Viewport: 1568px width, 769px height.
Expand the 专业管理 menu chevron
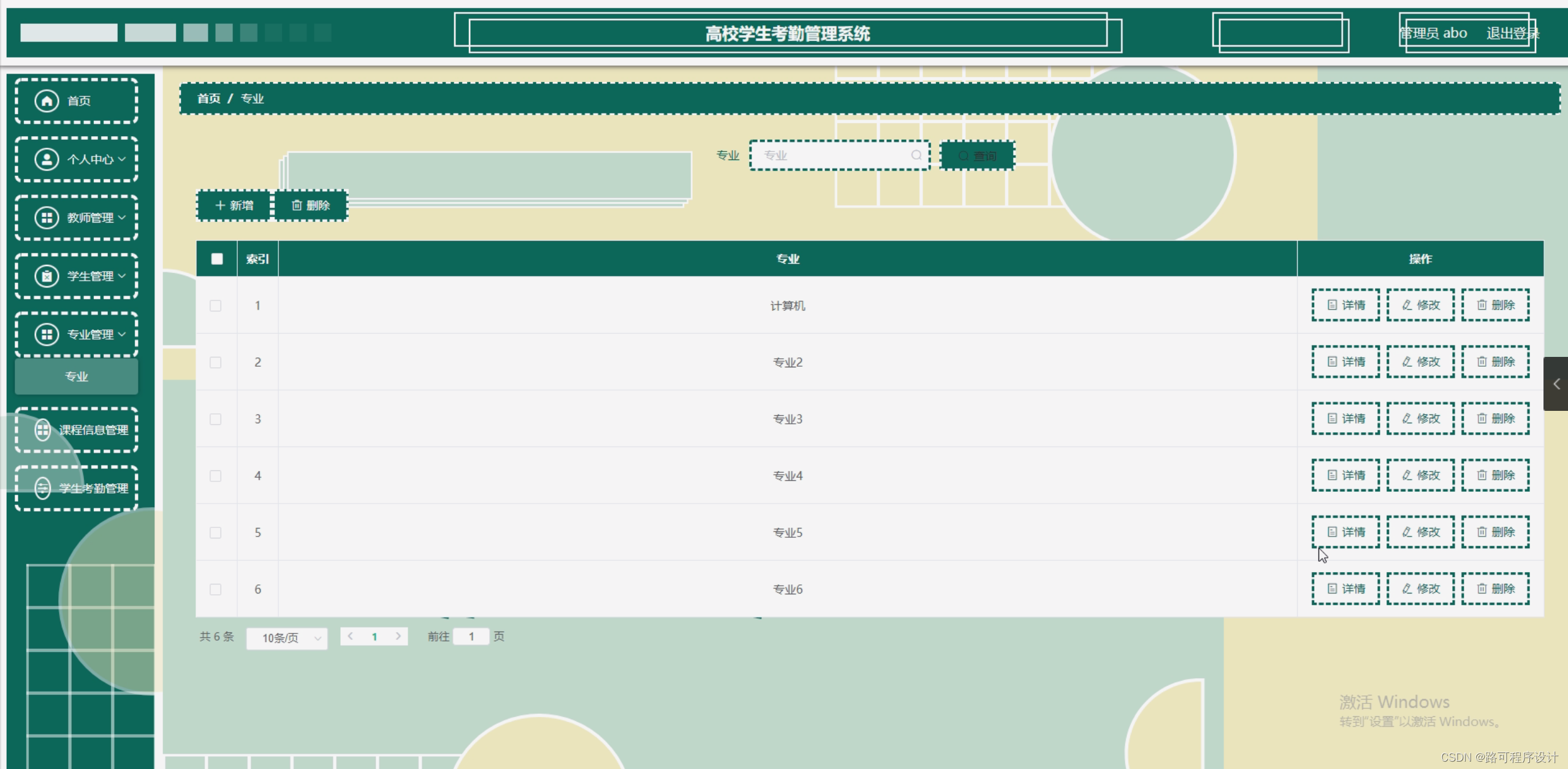(x=122, y=334)
